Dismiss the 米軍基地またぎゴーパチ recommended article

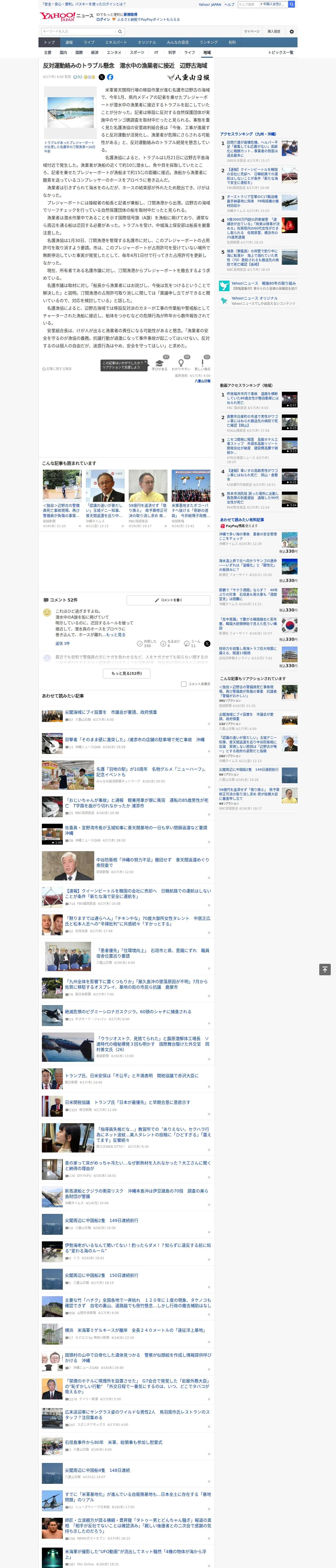[209, 526]
